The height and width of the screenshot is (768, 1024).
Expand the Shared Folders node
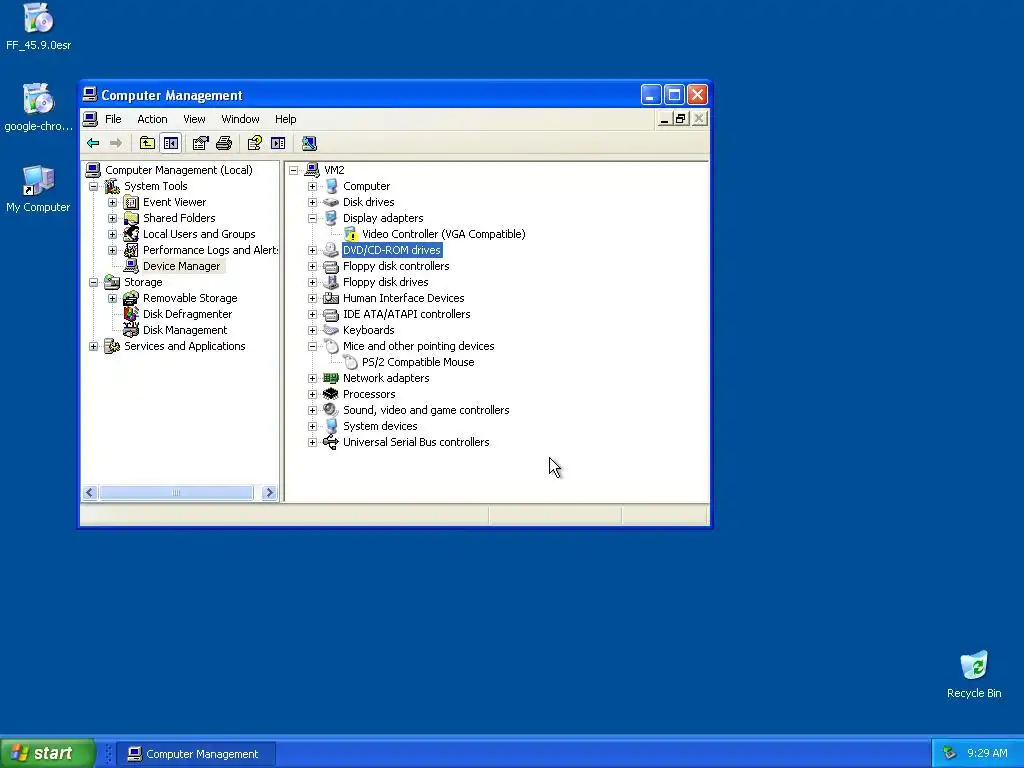(x=112, y=218)
